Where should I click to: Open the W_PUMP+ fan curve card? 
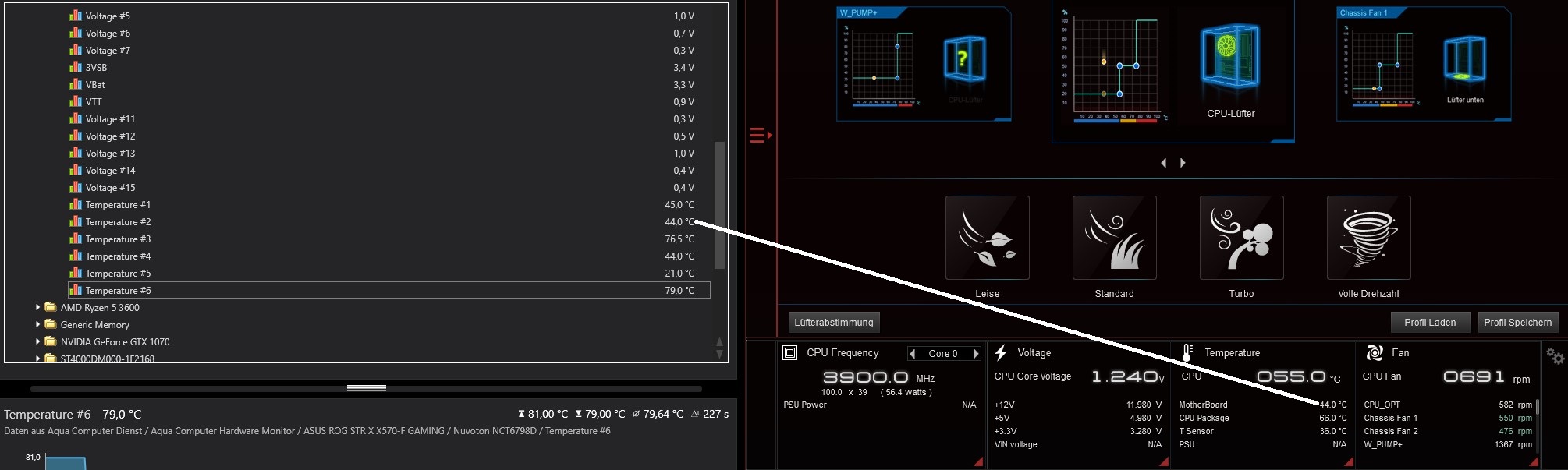[924, 64]
